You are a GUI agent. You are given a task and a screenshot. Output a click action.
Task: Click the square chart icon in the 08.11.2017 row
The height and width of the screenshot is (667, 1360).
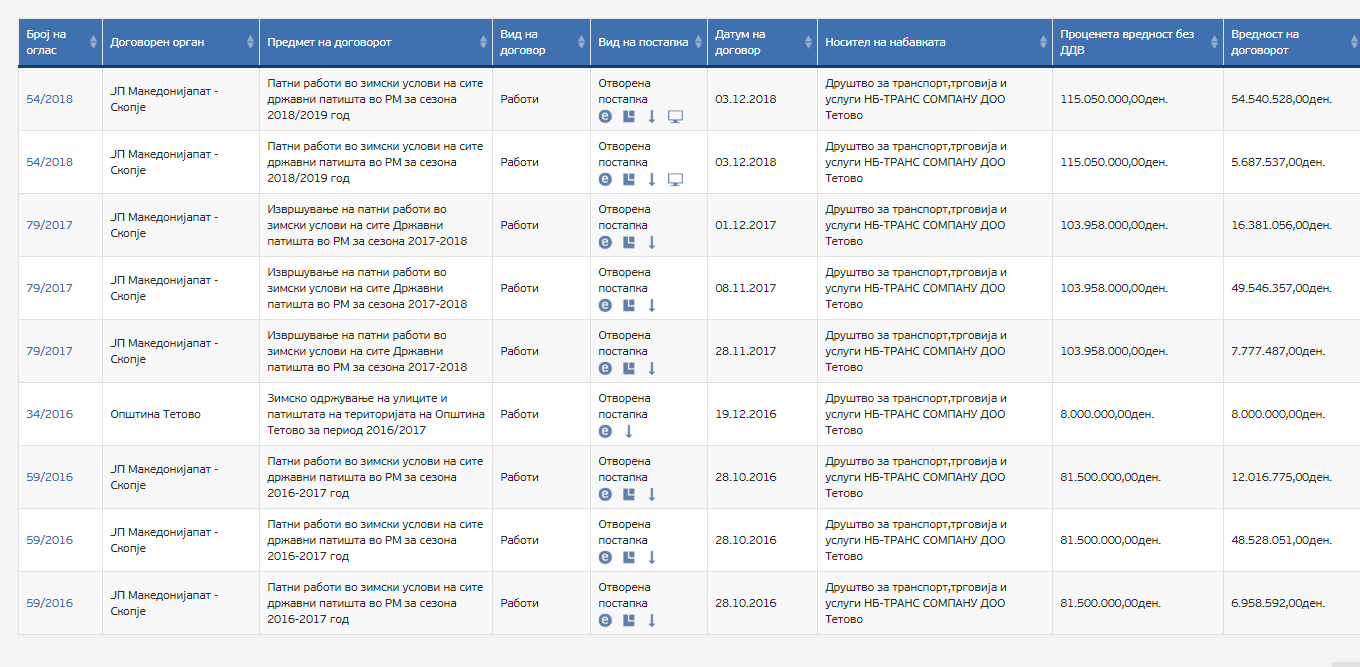(629, 305)
